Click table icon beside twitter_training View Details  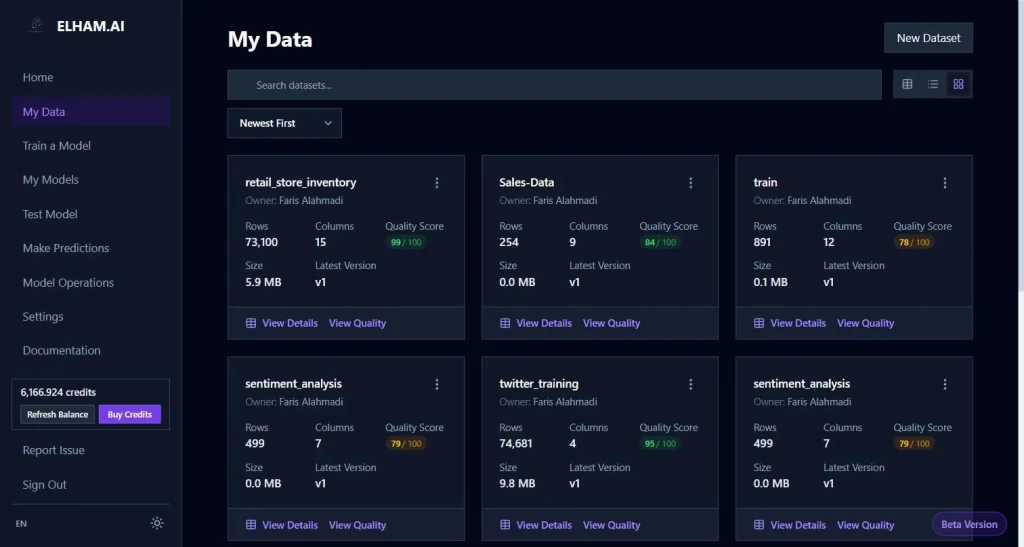tap(505, 525)
